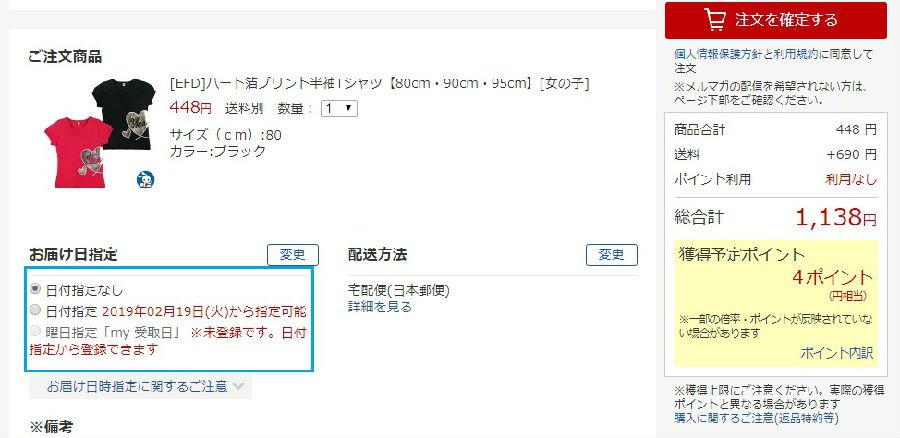Screen dimensions: 900x438
Task: Select the 日付指定なし radio button
Action: (36, 289)
